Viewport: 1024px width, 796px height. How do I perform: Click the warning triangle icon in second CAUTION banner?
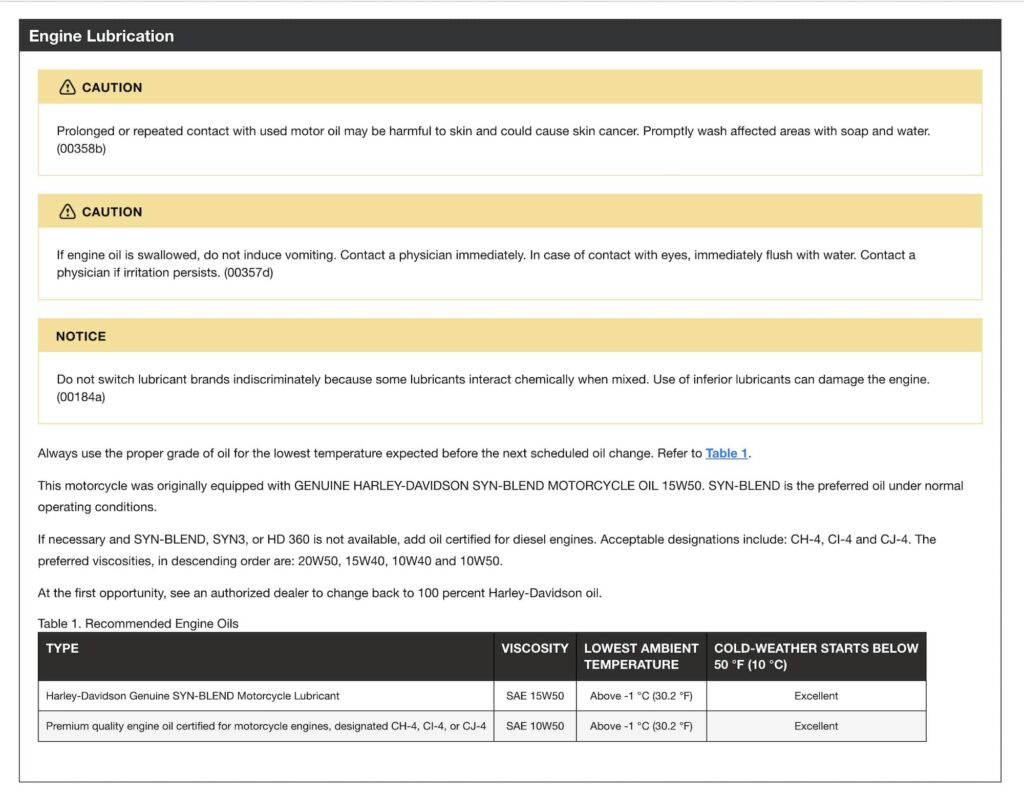point(68,211)
